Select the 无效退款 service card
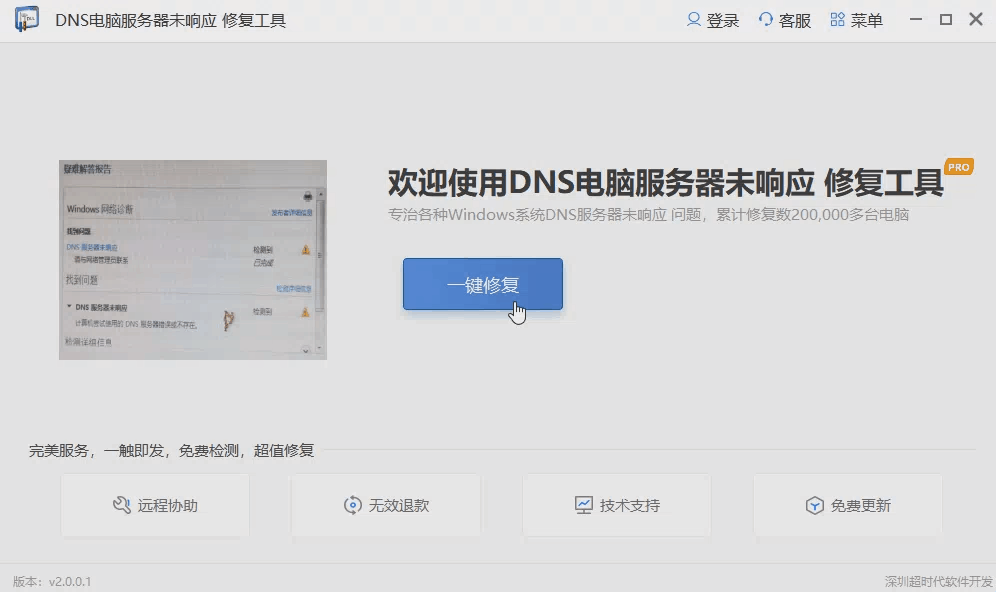The width and height of the screenshot is (996, 592). 386,506
